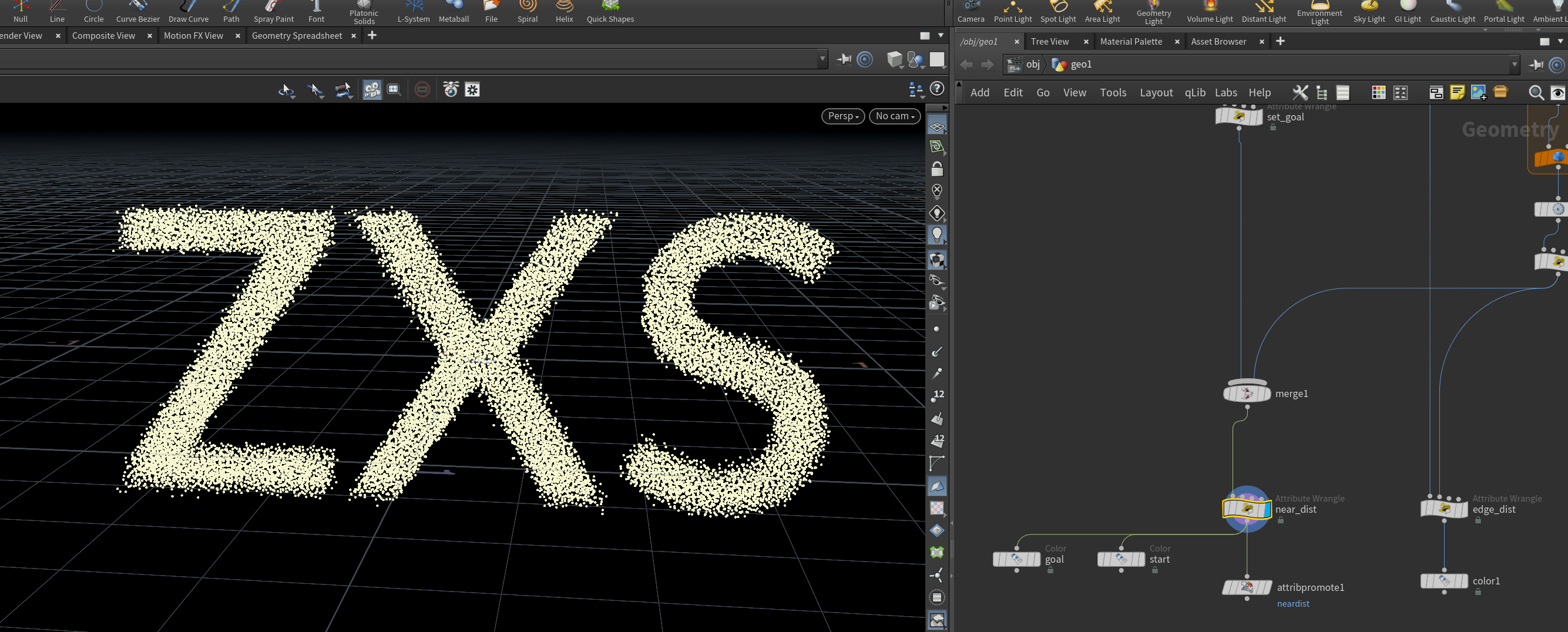1568x632 pixels.
Task: Click the merge1 node icon
Action: [x=1247, y=394]
